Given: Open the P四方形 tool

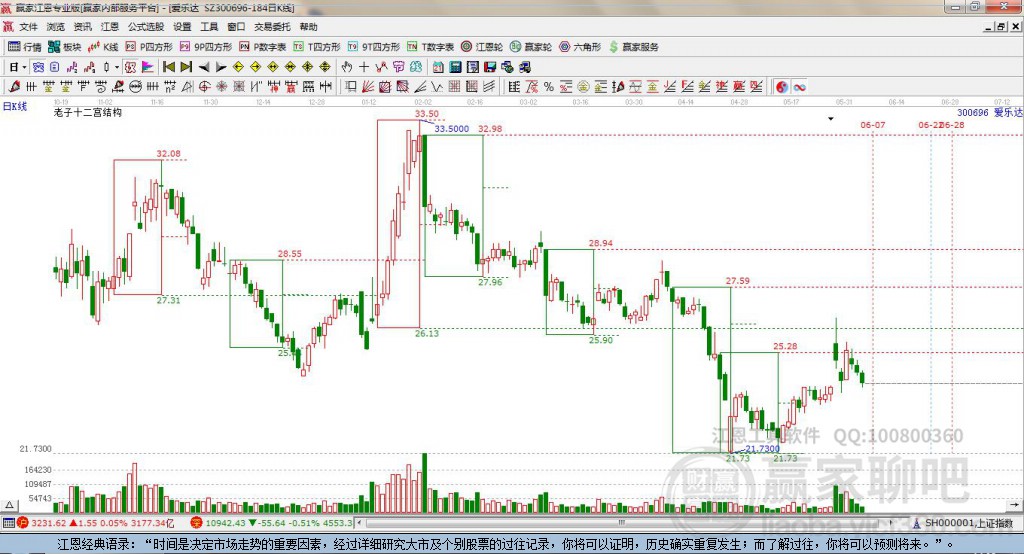Looking at the screenshot, I should pyautogui.click(x=149, y=47).
